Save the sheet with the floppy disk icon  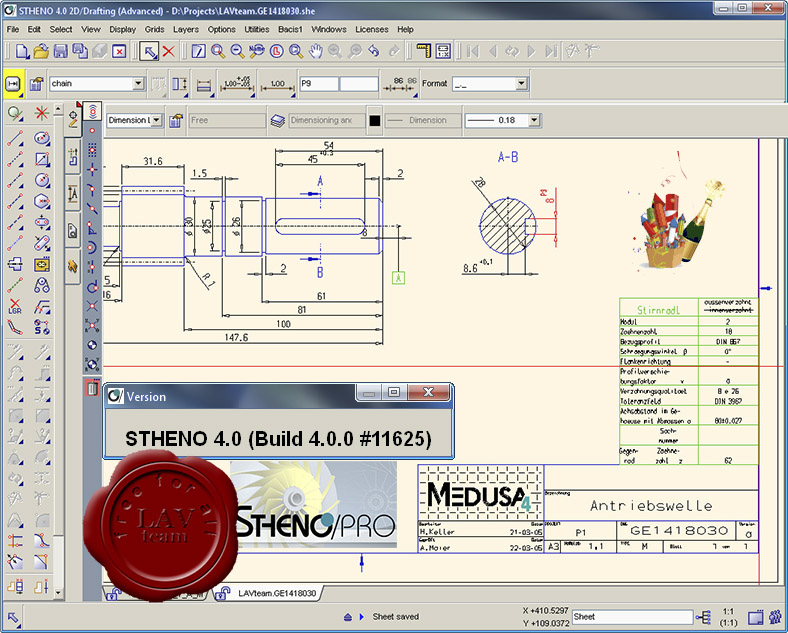60,51
